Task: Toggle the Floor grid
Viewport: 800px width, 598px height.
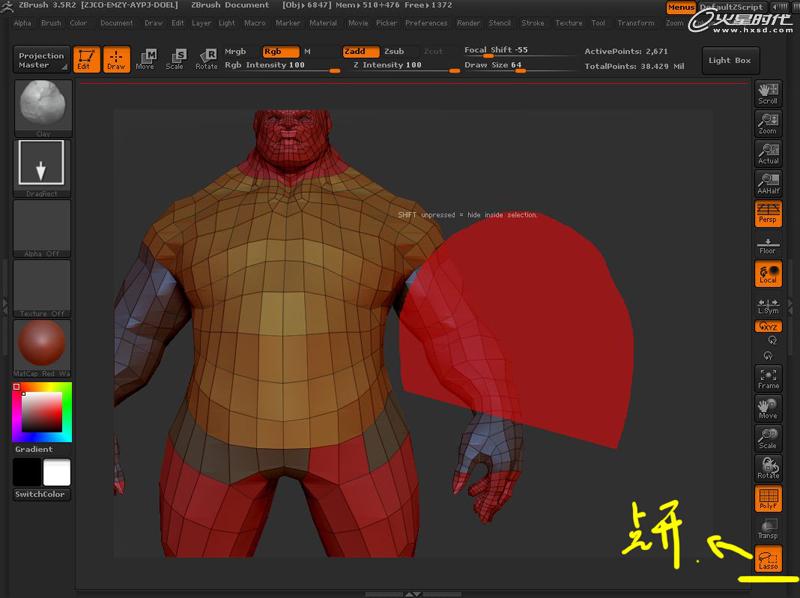Action: pyautogui.click(x=768, y=245)
